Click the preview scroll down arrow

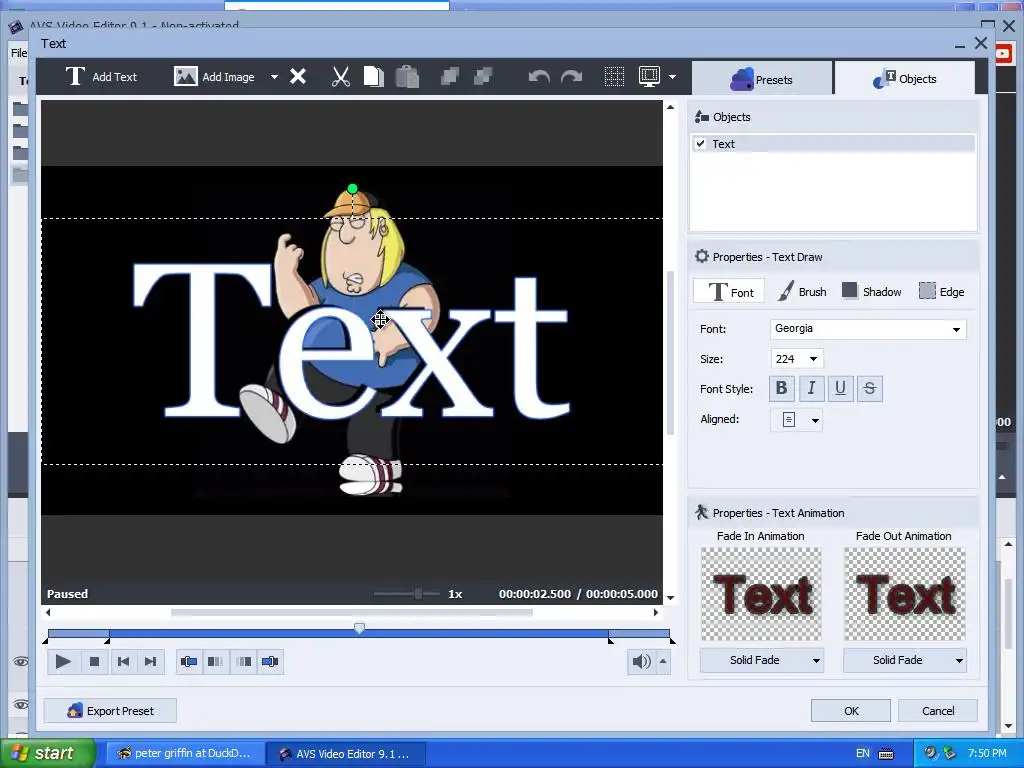pyautogui.click(x=670, y=597)
